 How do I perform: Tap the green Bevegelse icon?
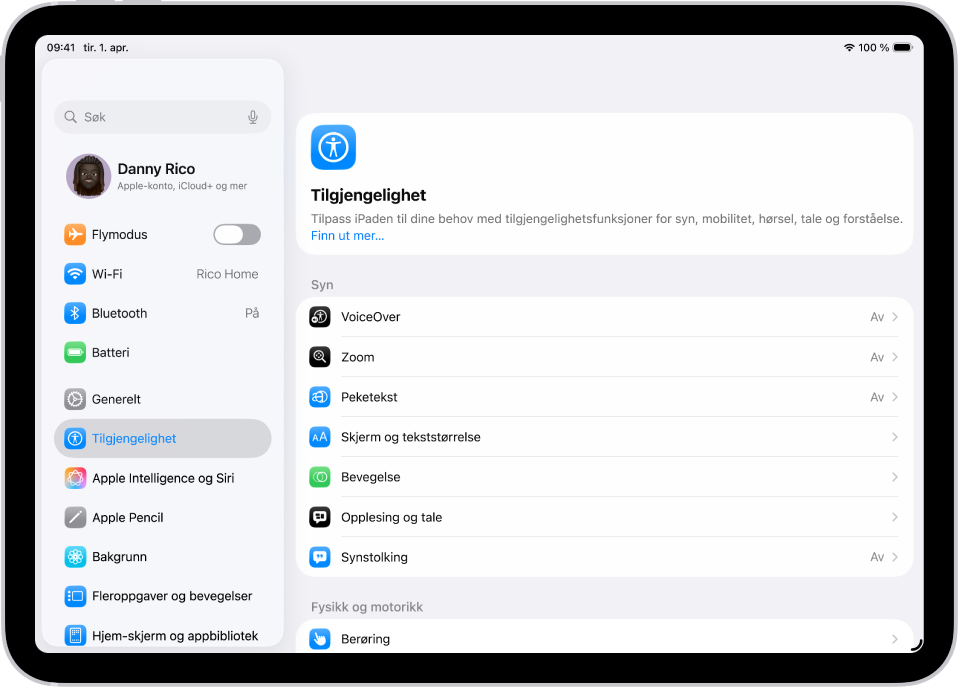[x=320, y=477]
